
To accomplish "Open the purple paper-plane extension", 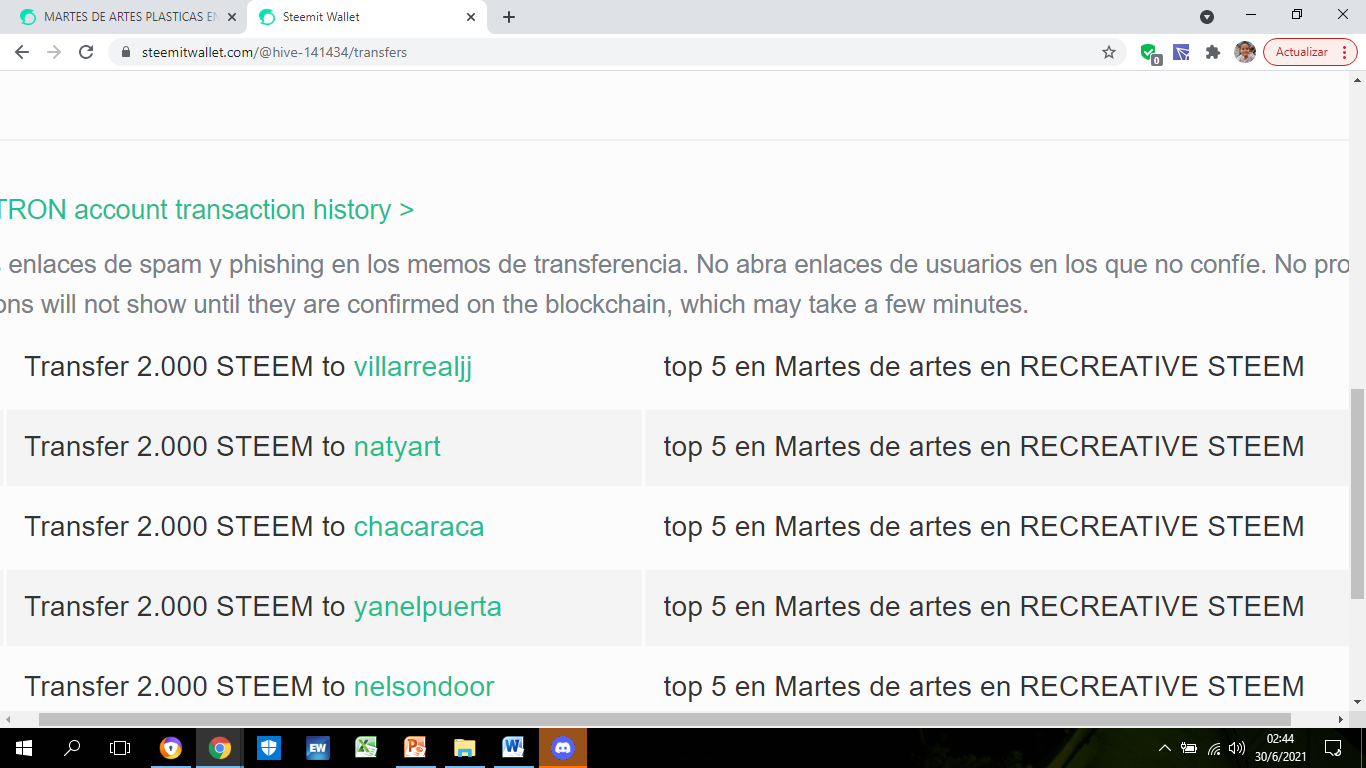I will tap(1181, 52).
